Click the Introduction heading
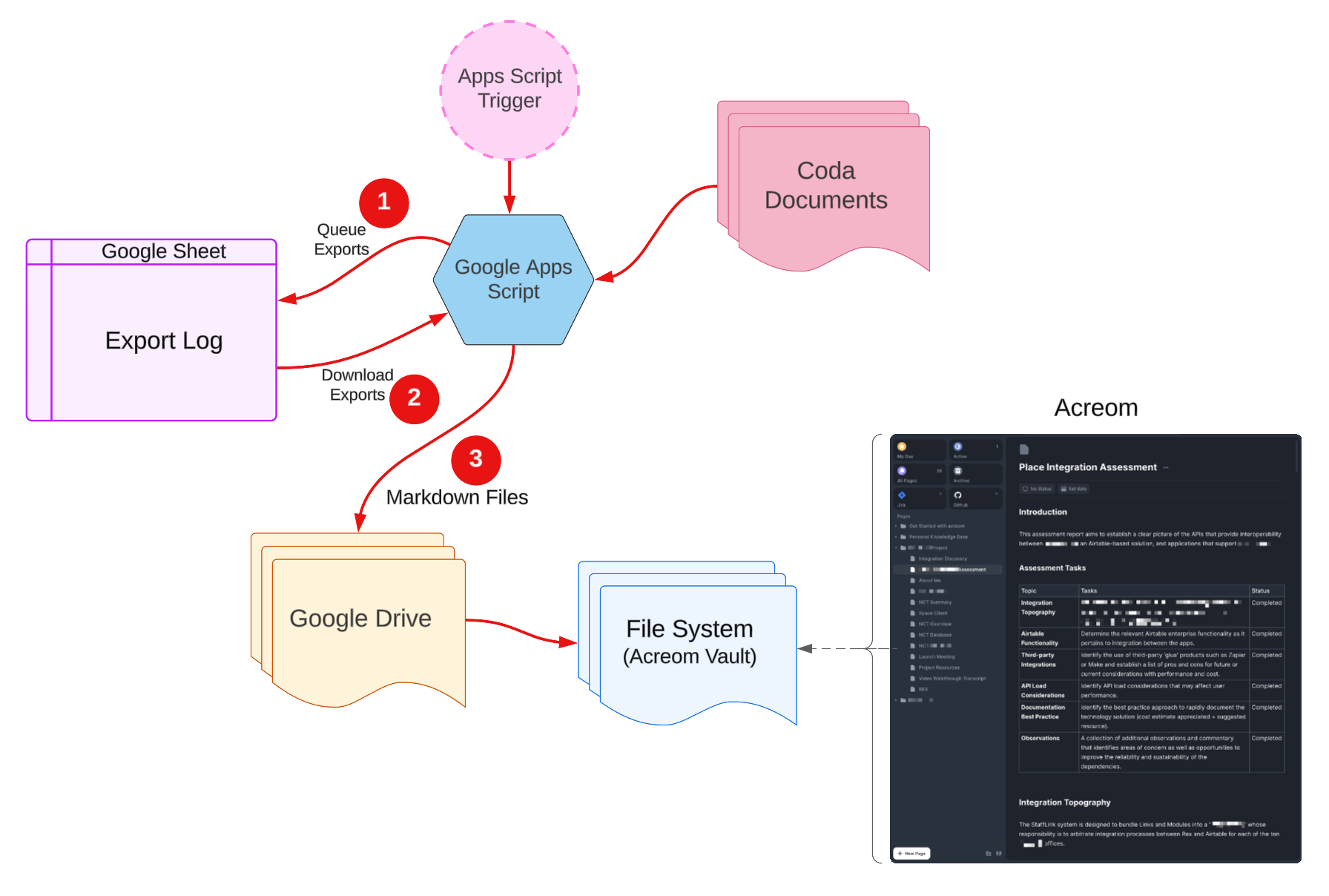Image resolution: width=1329 pixels, height=896 pixels. [x=1043, y=512]
